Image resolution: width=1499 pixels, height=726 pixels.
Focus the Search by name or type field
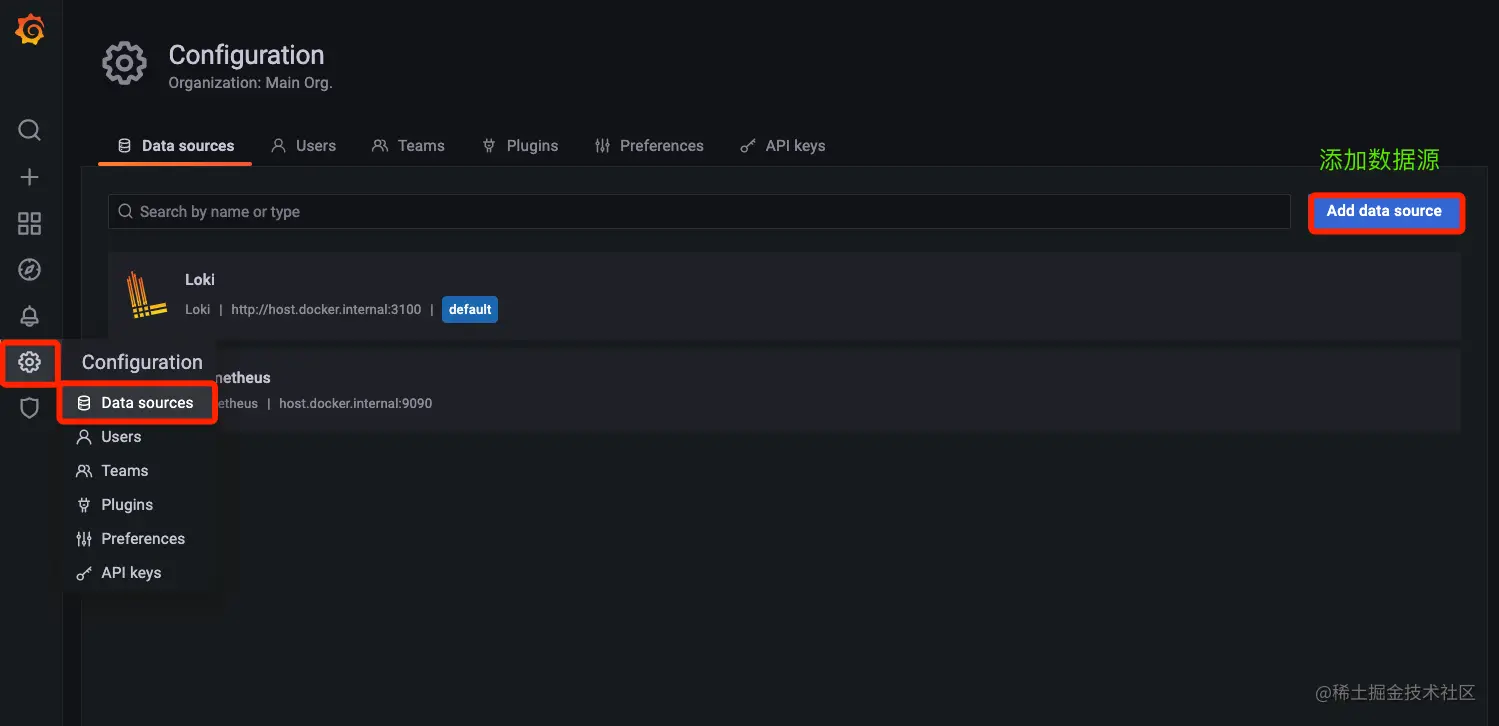click(x=699, y=212)
